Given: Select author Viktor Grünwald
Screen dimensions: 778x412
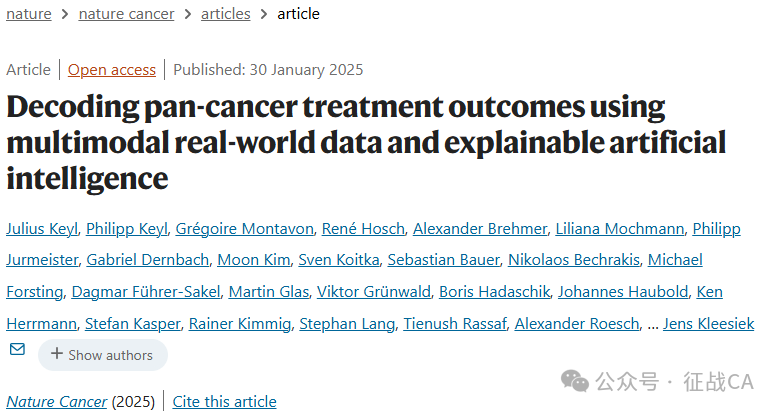Looking at the screenshot, I should [x=374, y=292].
